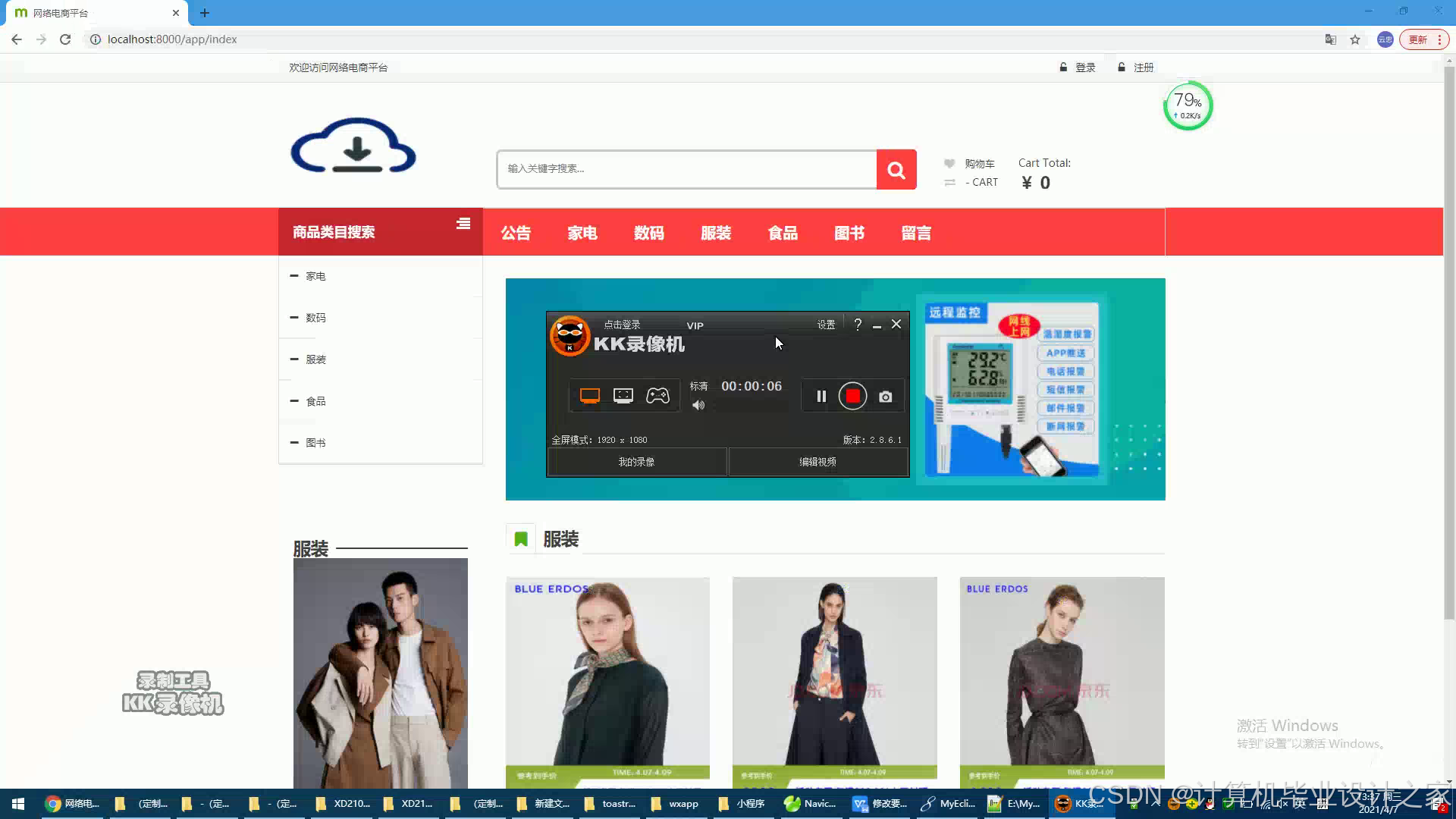Open the navy coat product image
The width and height of the screenshot is (1456, 819).
pos(834,682)
